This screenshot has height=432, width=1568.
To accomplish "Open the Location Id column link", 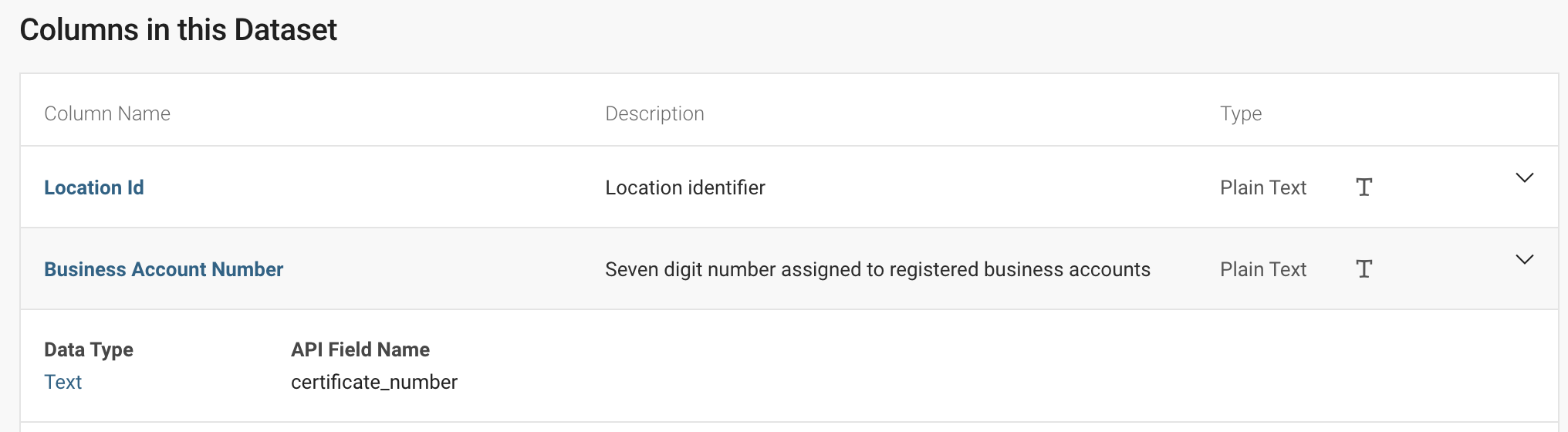I will 94,187.
